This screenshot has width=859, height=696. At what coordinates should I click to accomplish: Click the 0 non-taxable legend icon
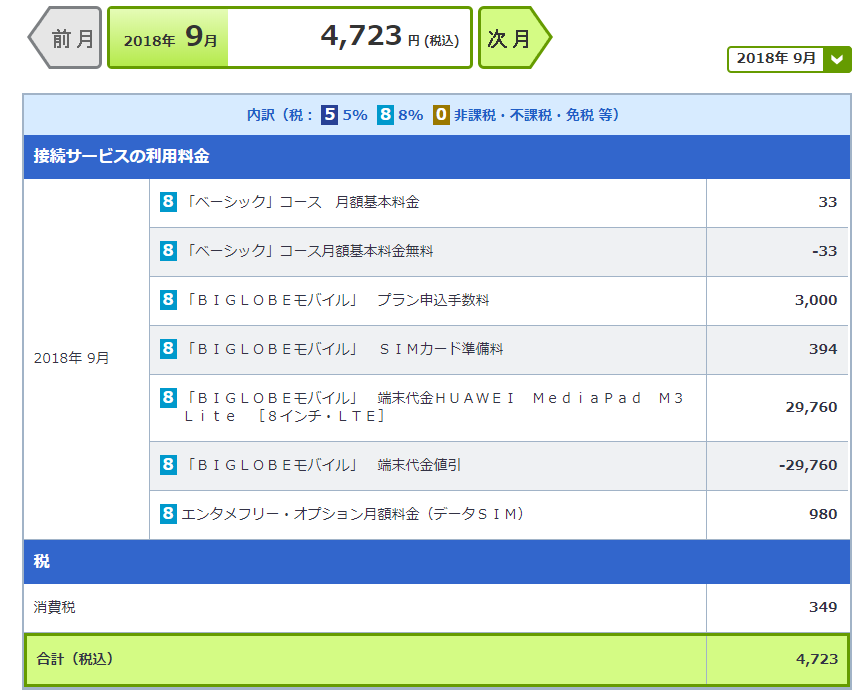[x=441, y=115]
